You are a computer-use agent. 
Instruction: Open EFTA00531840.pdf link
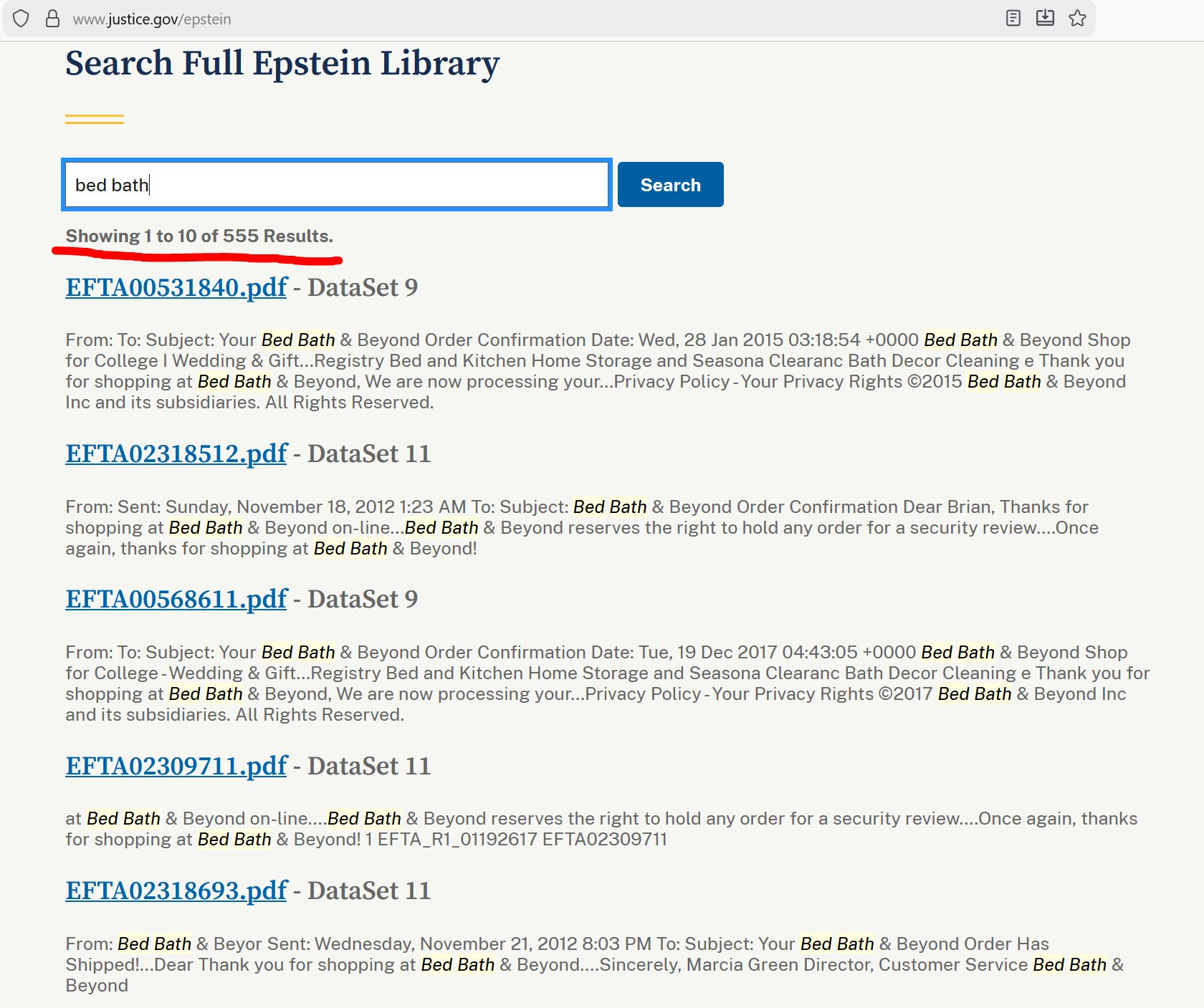176,287
